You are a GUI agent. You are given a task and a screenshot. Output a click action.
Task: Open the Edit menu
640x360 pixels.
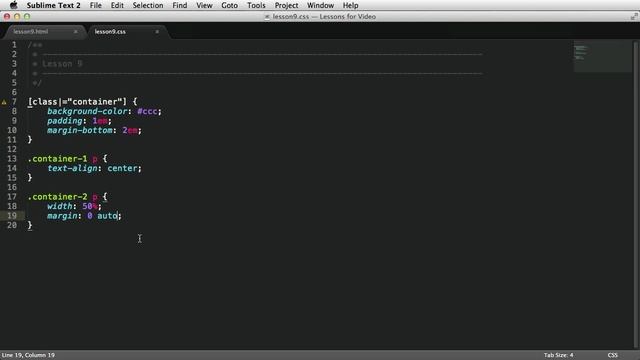pos(117,5)
